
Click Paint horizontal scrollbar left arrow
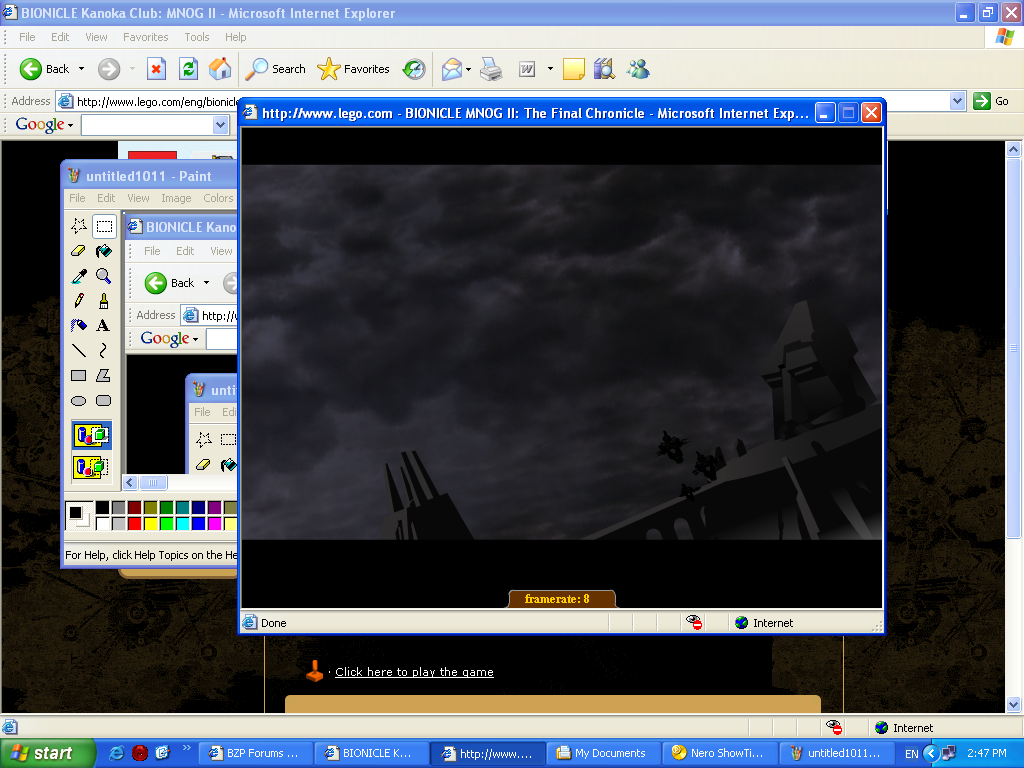click(130, 483)
